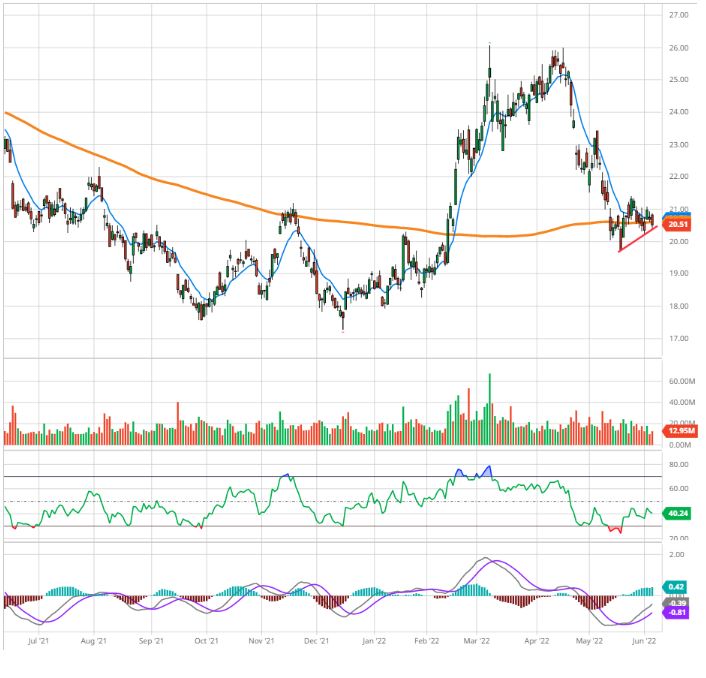Select the 26.00 price axis label
Image resolution: width=706 pixels, height=678 pixels.
[x=678, y=48]
